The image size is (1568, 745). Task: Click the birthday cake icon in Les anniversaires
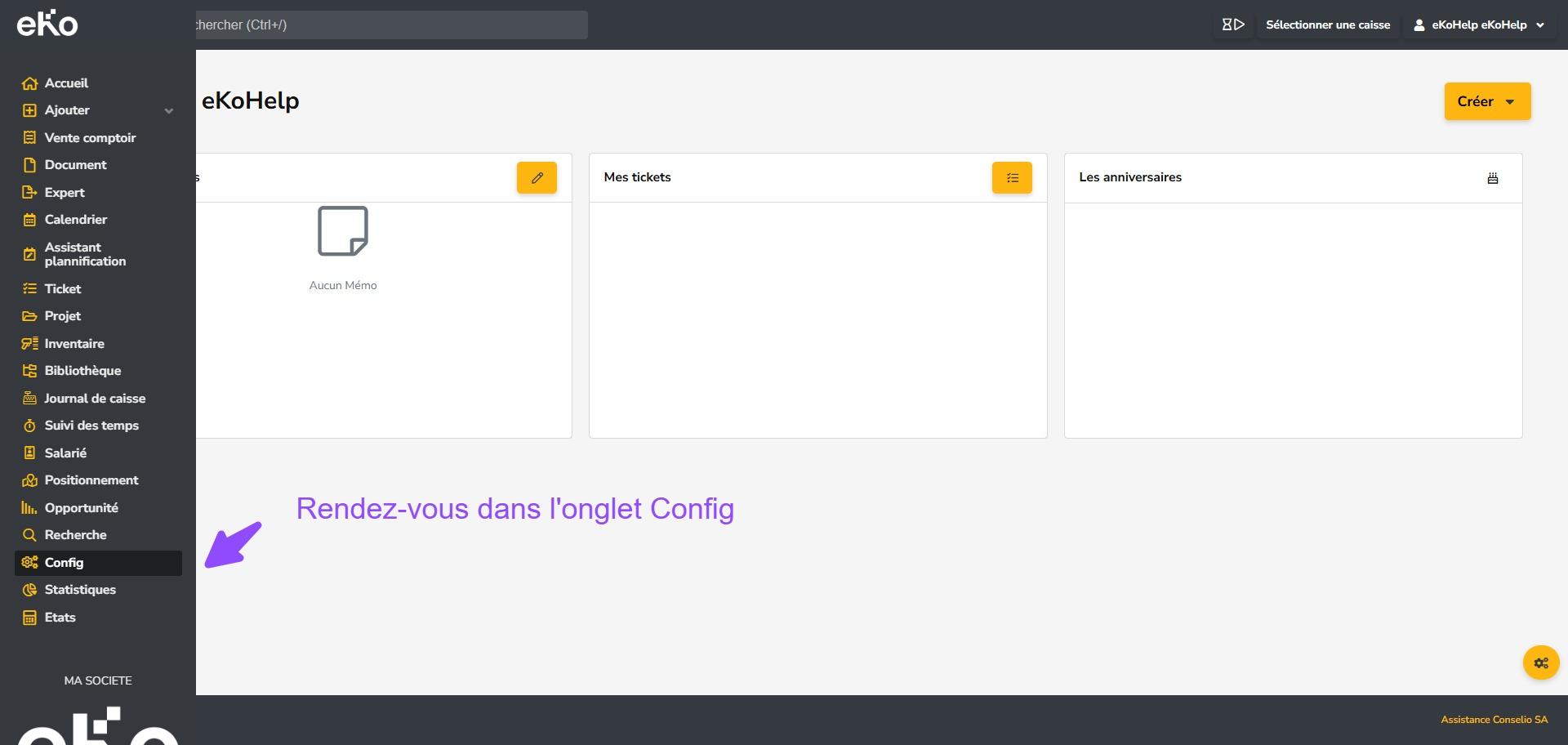1492,178
